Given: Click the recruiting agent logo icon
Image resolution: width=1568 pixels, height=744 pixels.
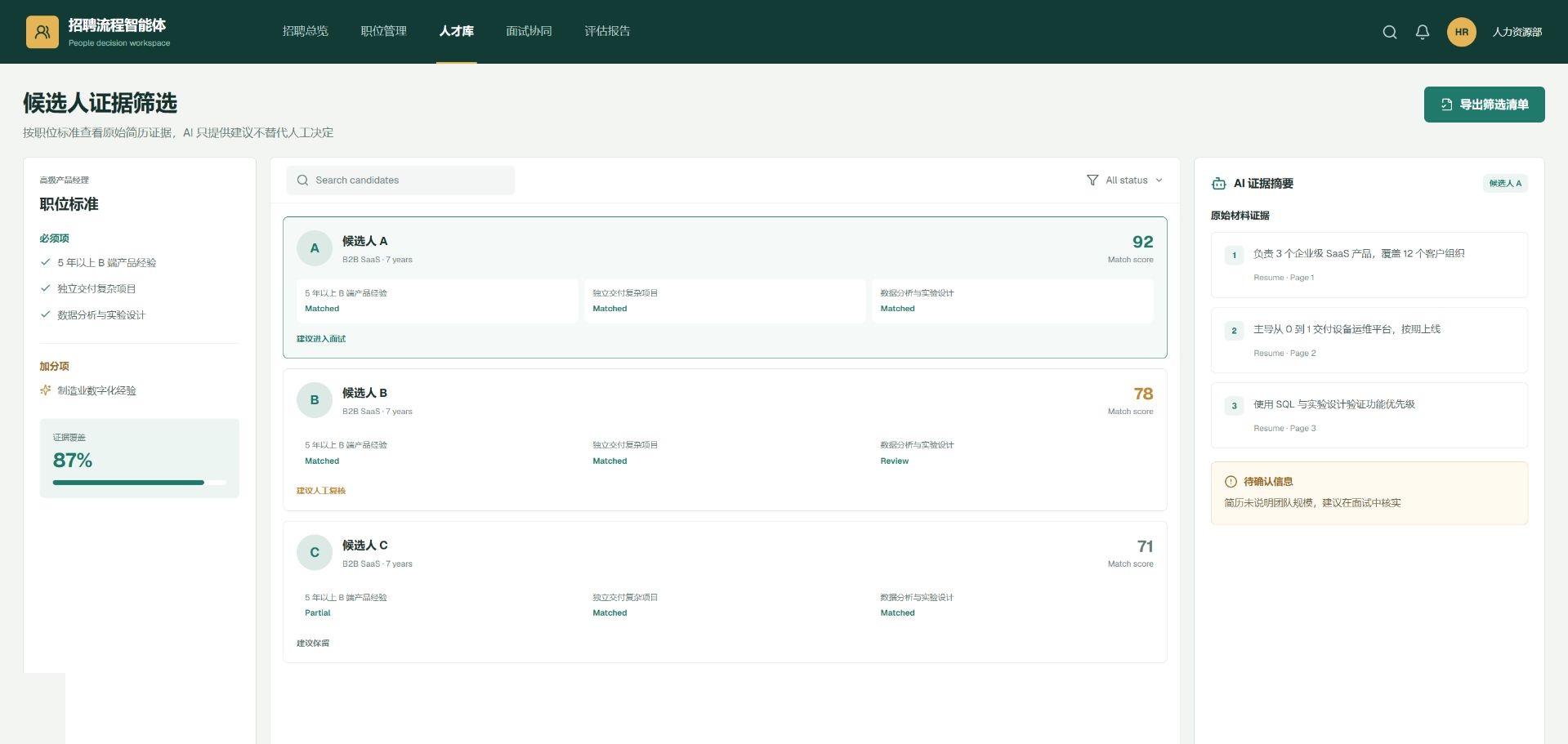Looking at the screenshot, I should [42, 32].
